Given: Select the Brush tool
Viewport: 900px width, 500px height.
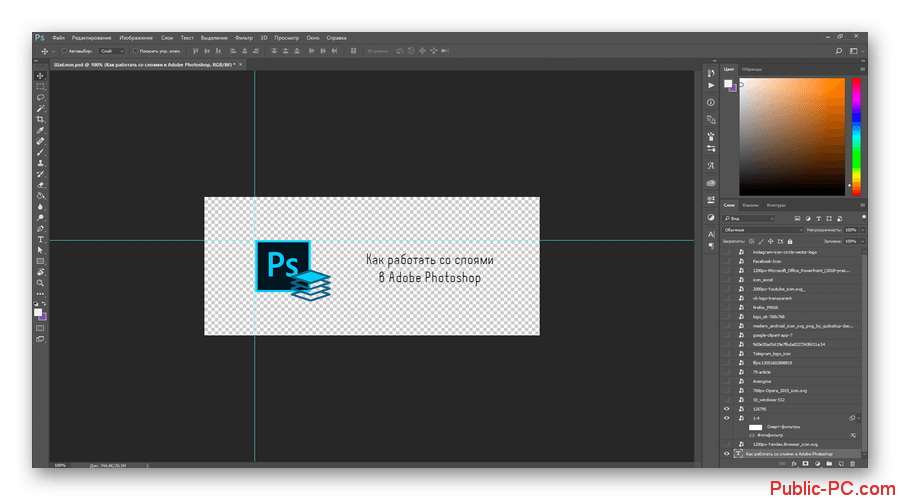Looking at the screenshot, I should pos(40,152).
